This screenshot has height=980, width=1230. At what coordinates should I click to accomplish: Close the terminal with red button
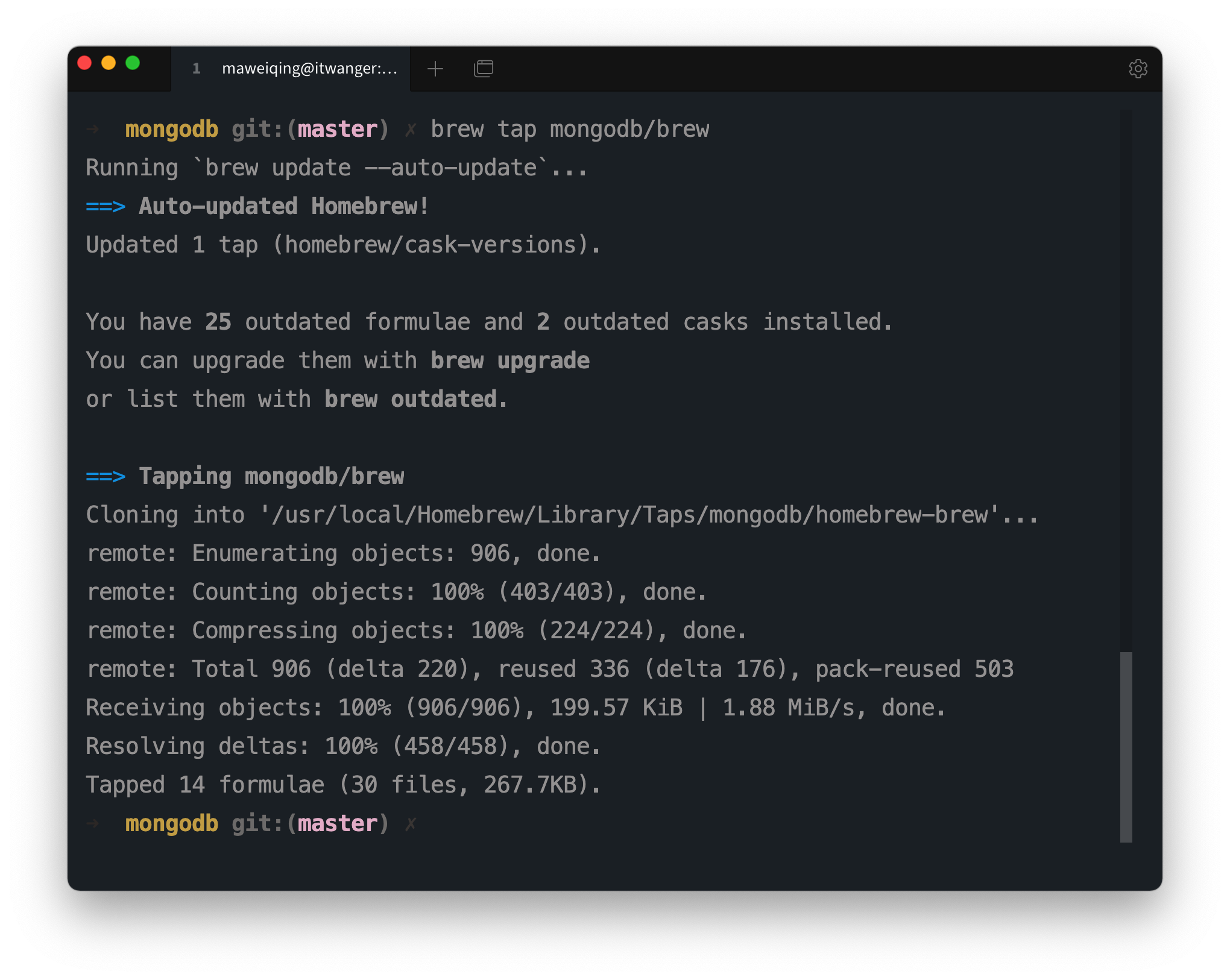tap(84, 63)
